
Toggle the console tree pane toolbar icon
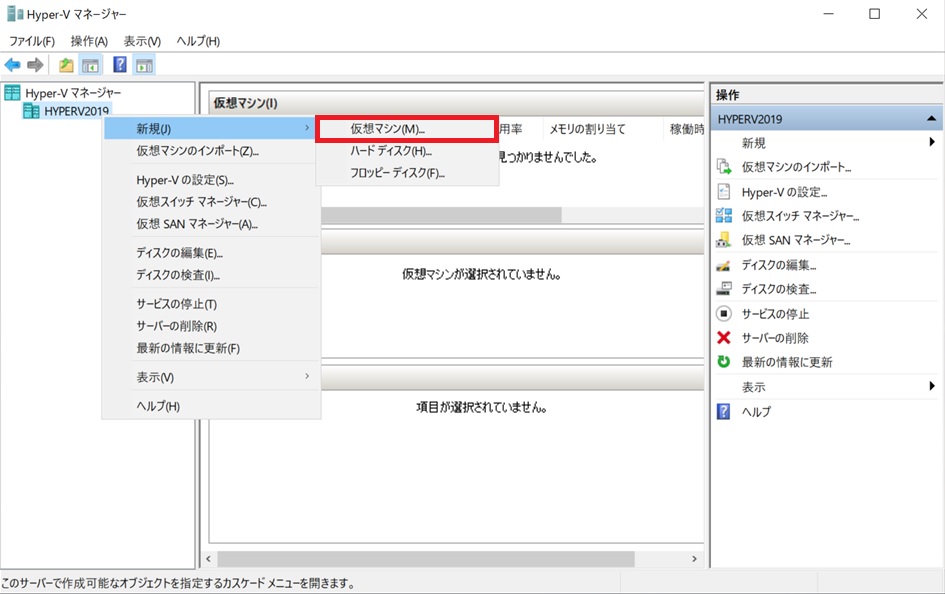pyautogui.click(x=90, y=65)
